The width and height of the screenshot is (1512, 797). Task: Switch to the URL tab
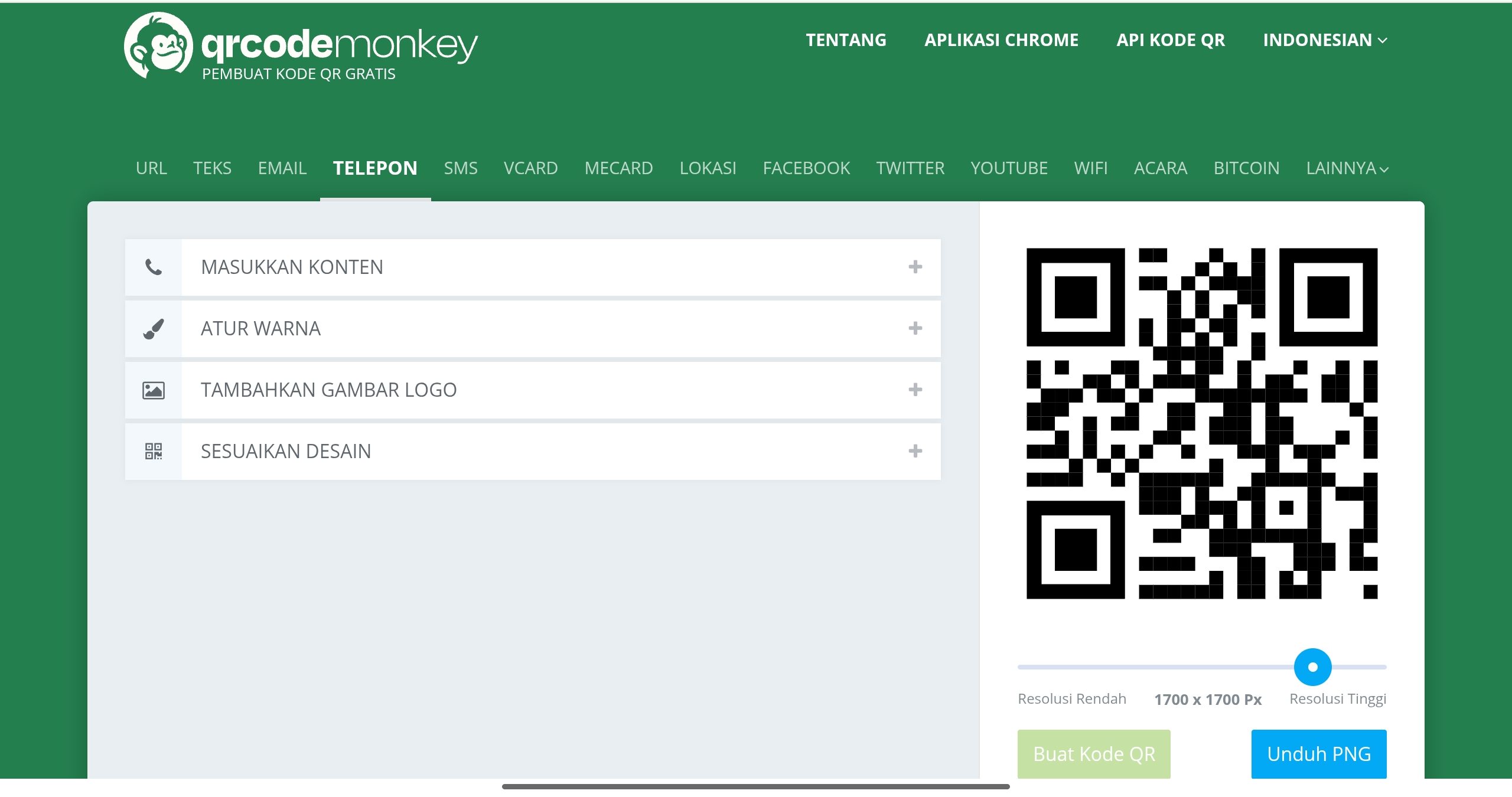pos(151,168)
